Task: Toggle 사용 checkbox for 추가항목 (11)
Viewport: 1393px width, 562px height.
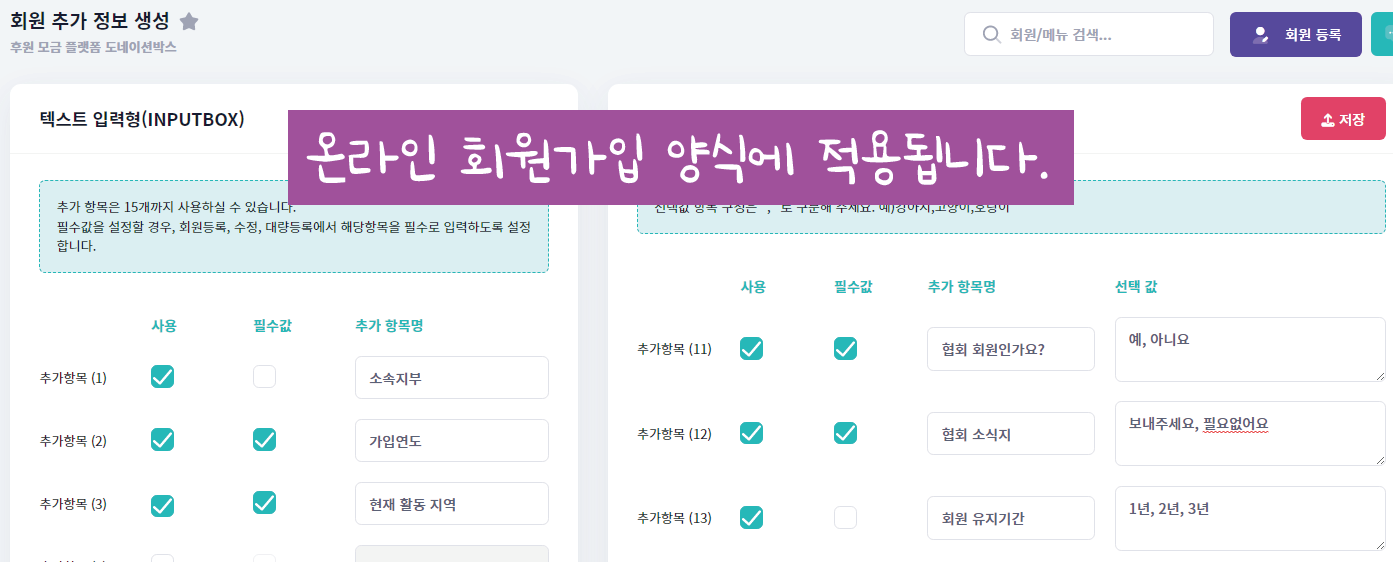Action: 751,348
